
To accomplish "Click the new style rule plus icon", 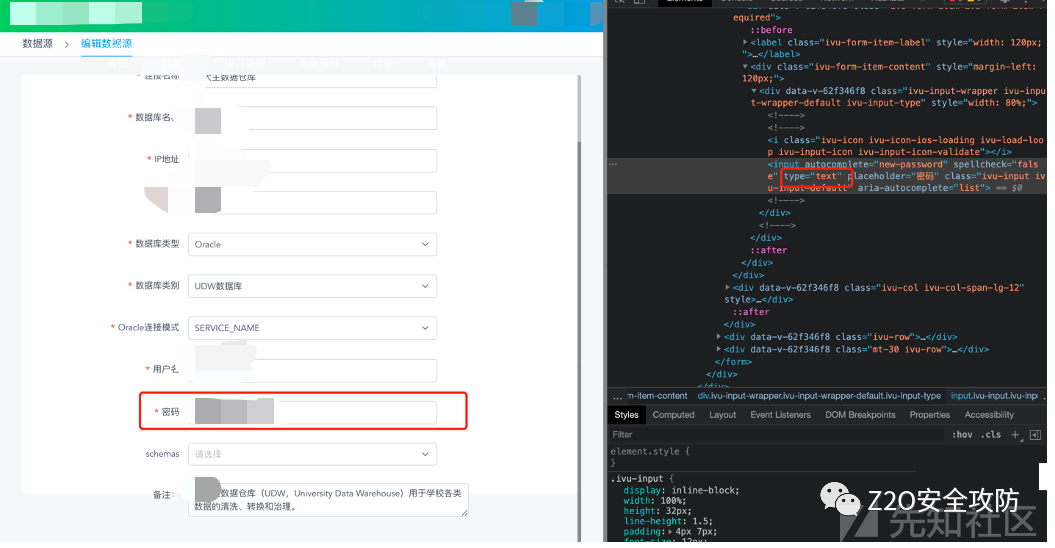I will 1015,435.
